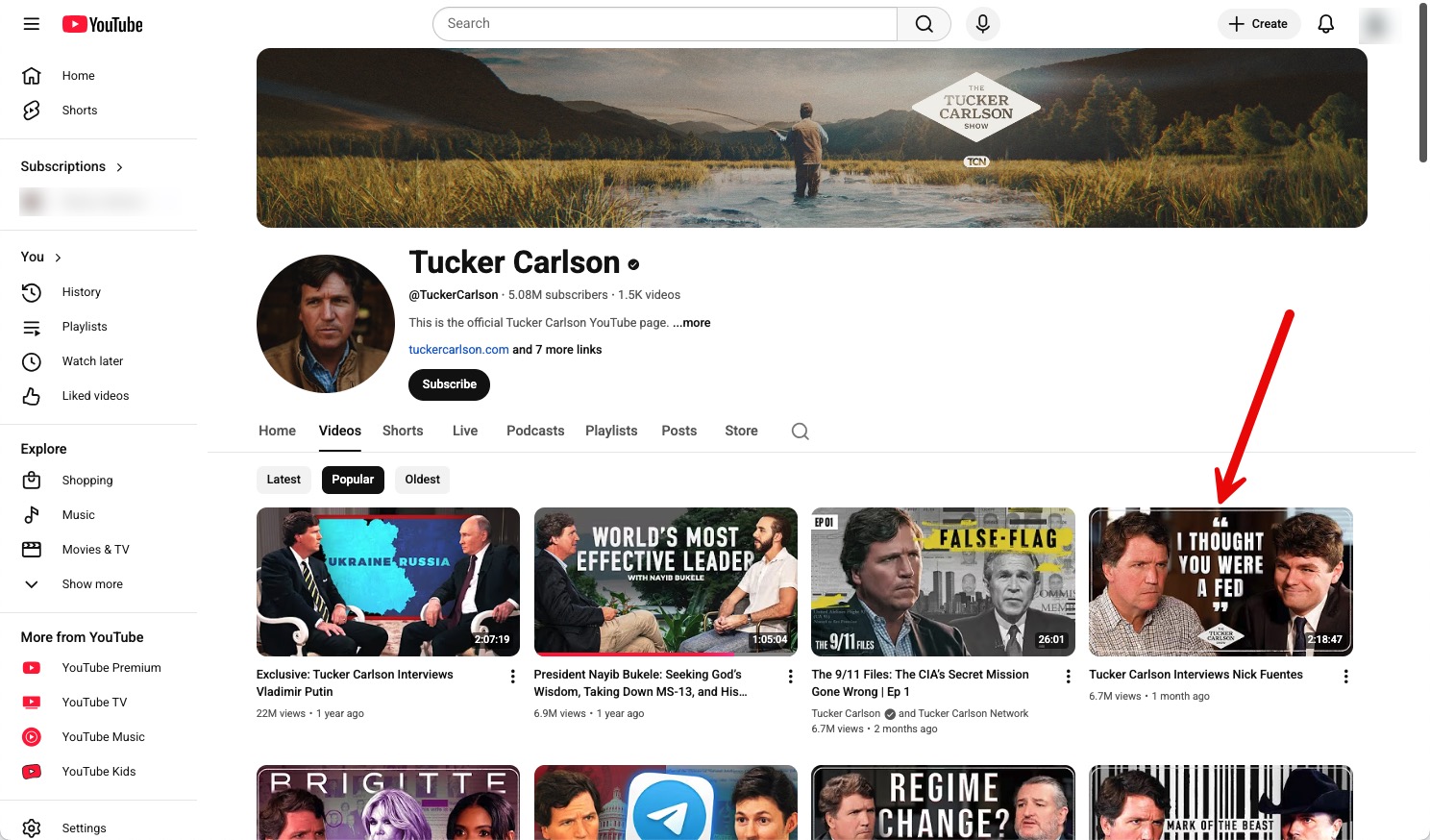Open Watch later from the sidebar

(32, 360)
